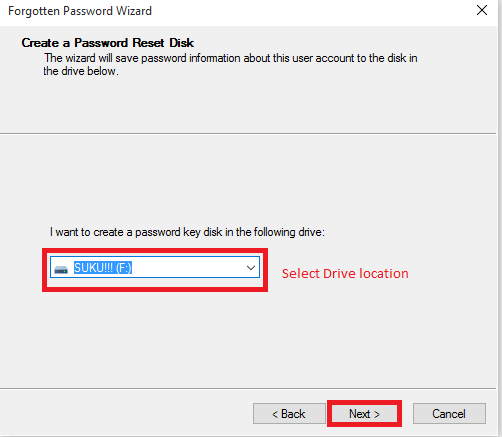Click the Forgotten Password Wizard title bar
Image resolution: width=502 pixels, height=437 pixels.
[233, 11]
